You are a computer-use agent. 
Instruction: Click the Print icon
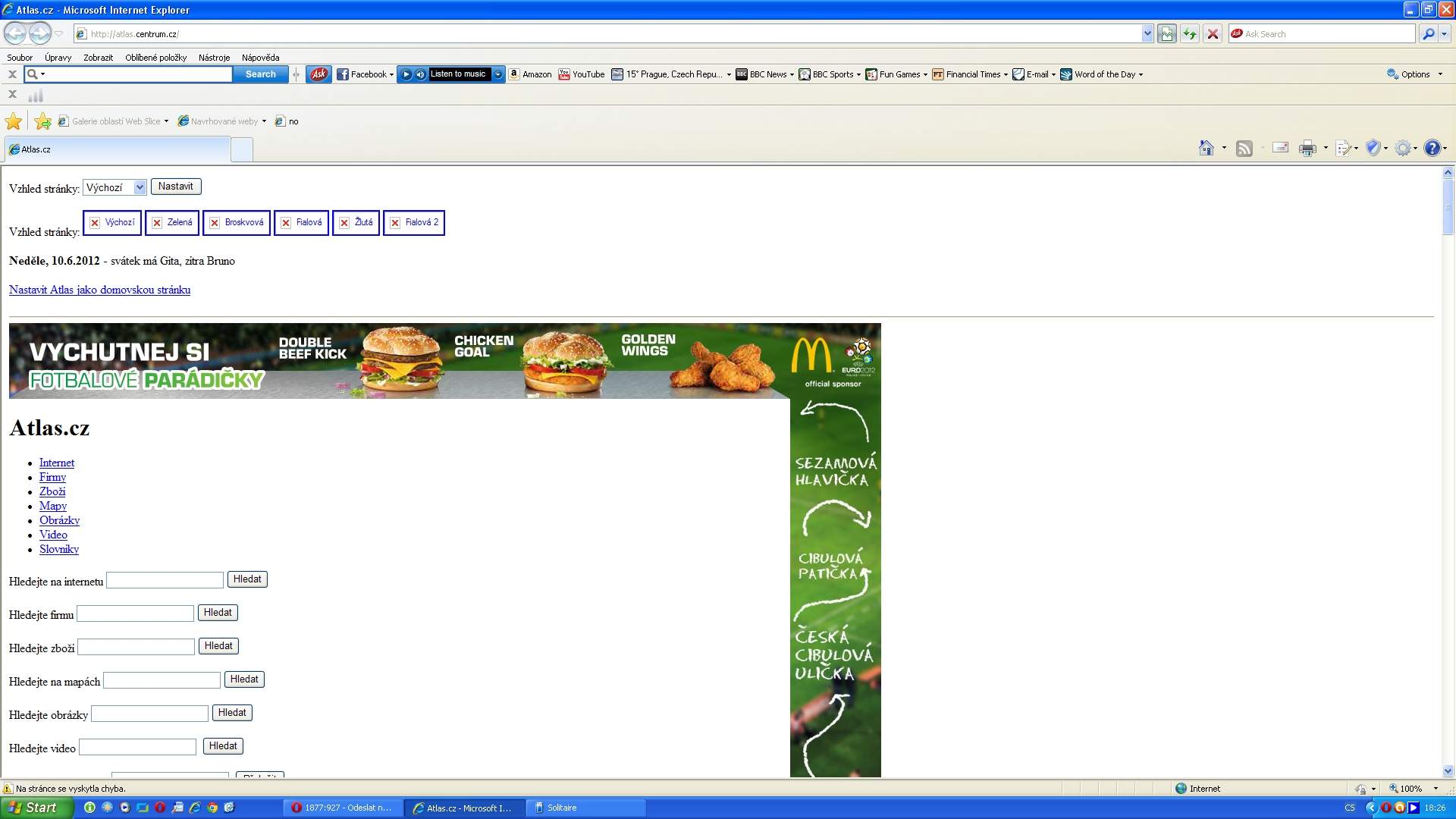click(x=1307, y=149)
